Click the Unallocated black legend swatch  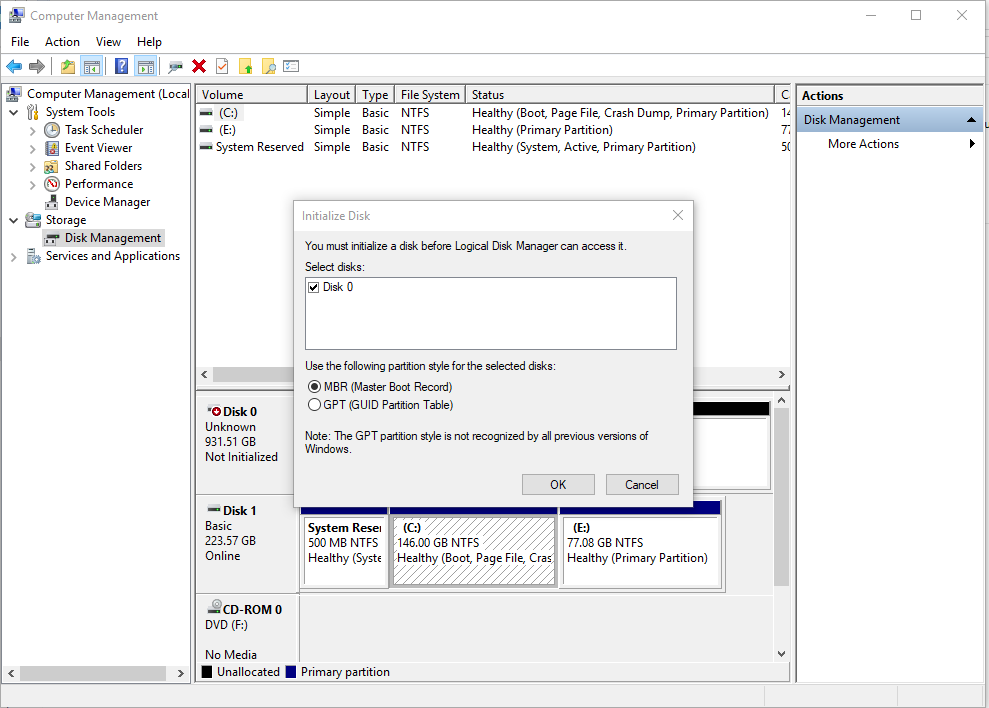(x=207, y=672)
